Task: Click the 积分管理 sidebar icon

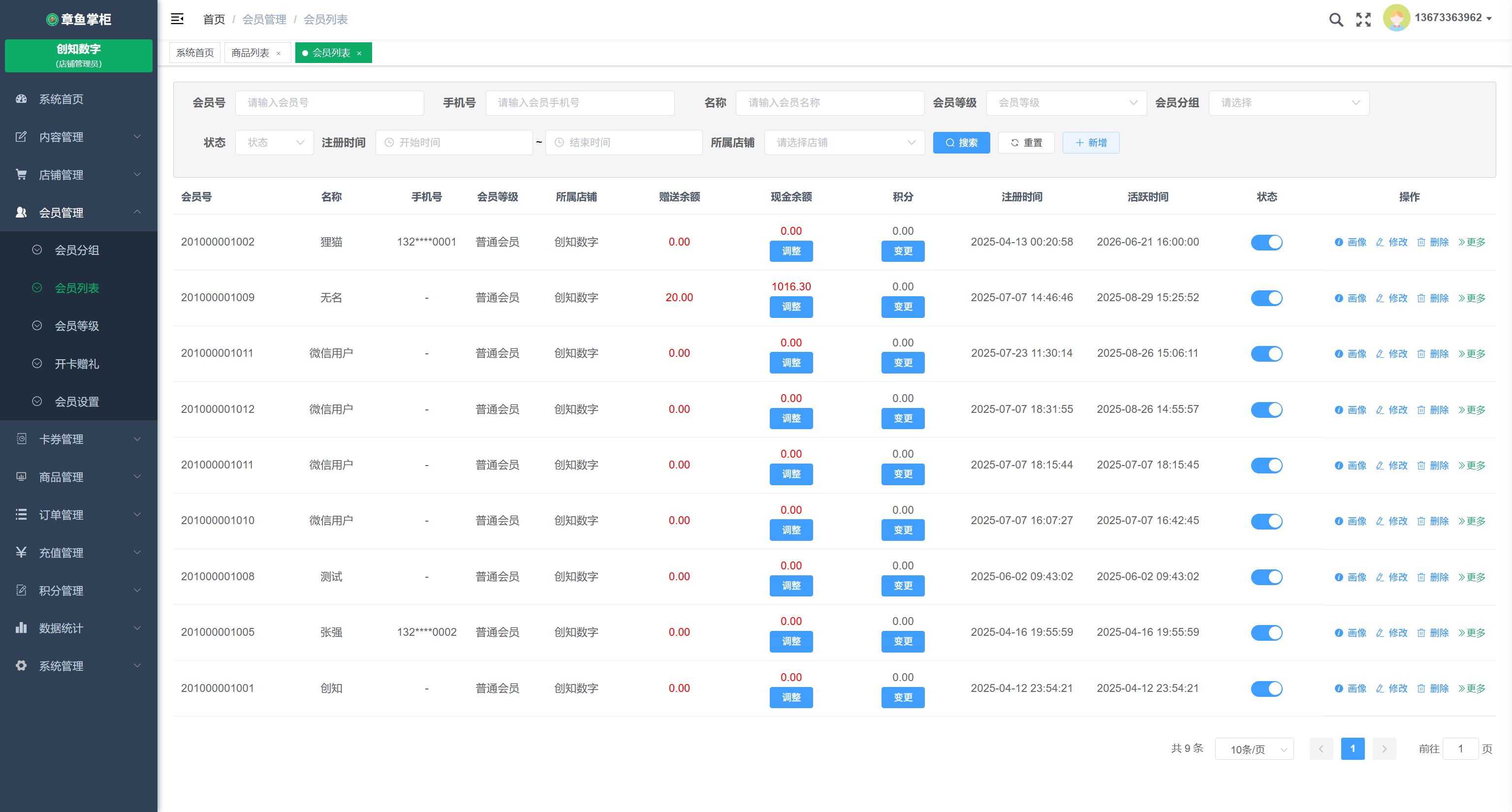Action: pos(21,590)
